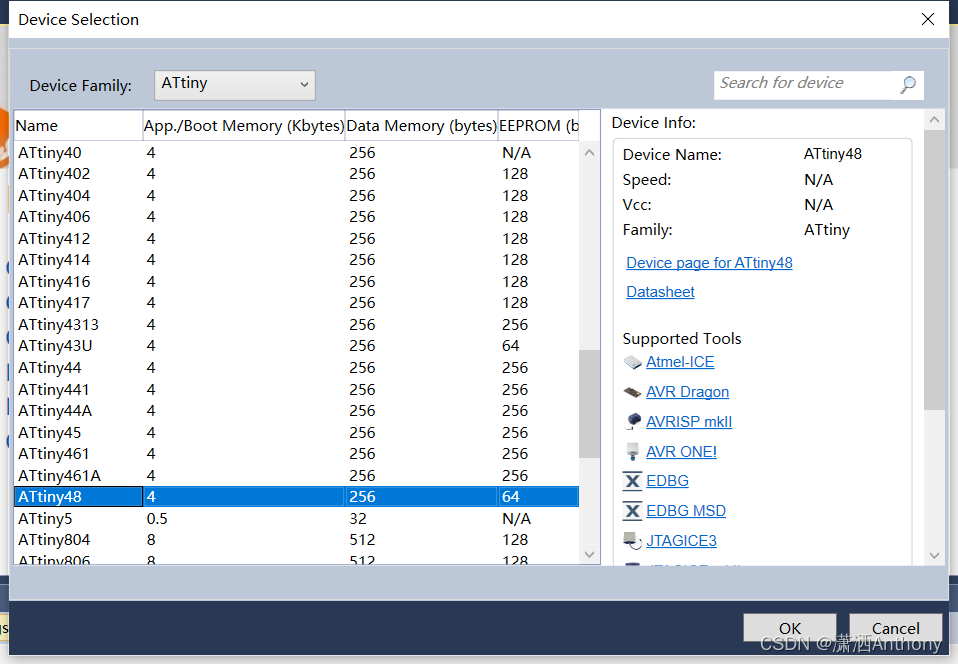Select the ATtiny5 row

pyautogui.click(x=296, y=519)
